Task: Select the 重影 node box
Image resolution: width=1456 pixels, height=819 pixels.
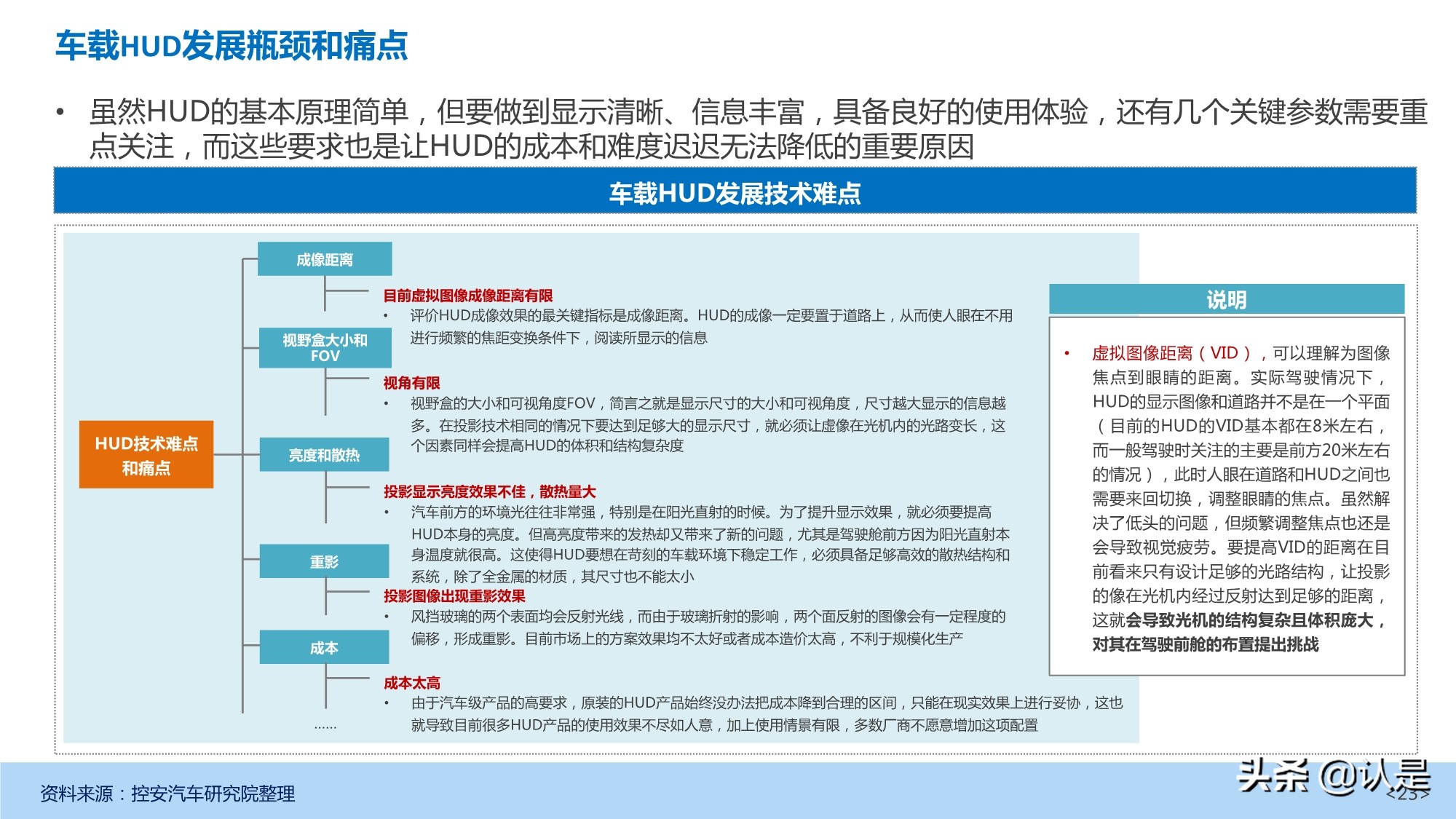Action: (x=323, y=561)
